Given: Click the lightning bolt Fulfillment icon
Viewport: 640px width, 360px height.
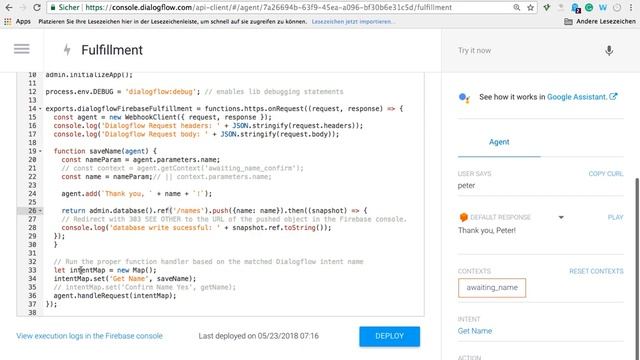Looking at the screenshot, I should pos(67,50).
